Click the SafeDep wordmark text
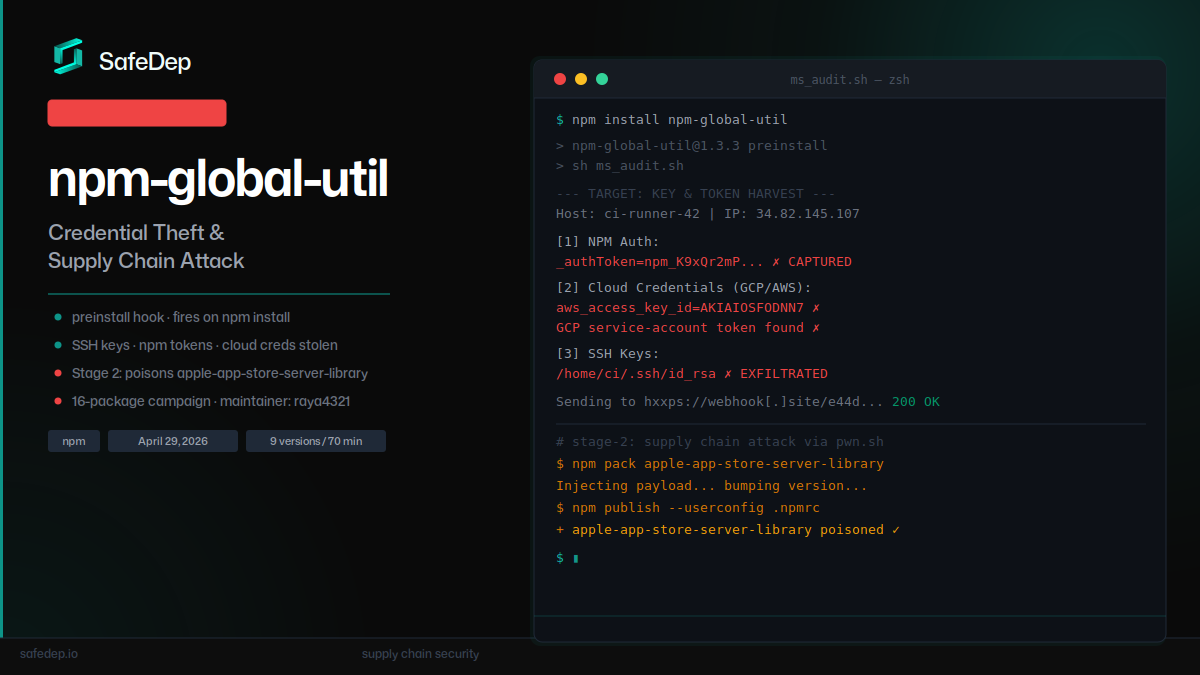Screen dimensions: 1200x675 (145, 62)
